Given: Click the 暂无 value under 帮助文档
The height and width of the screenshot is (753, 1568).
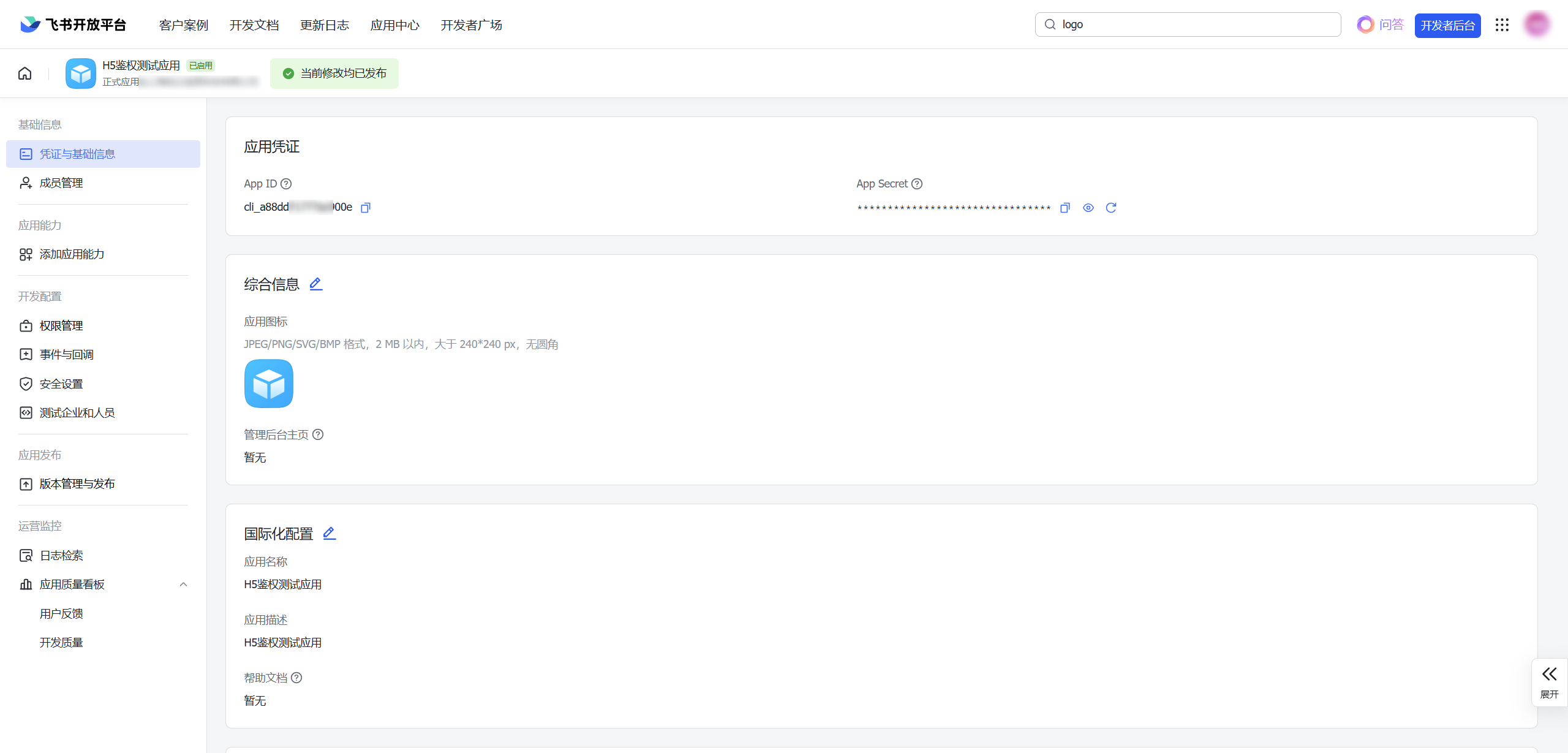Looking at the screenshot, I should pos(255,701).
